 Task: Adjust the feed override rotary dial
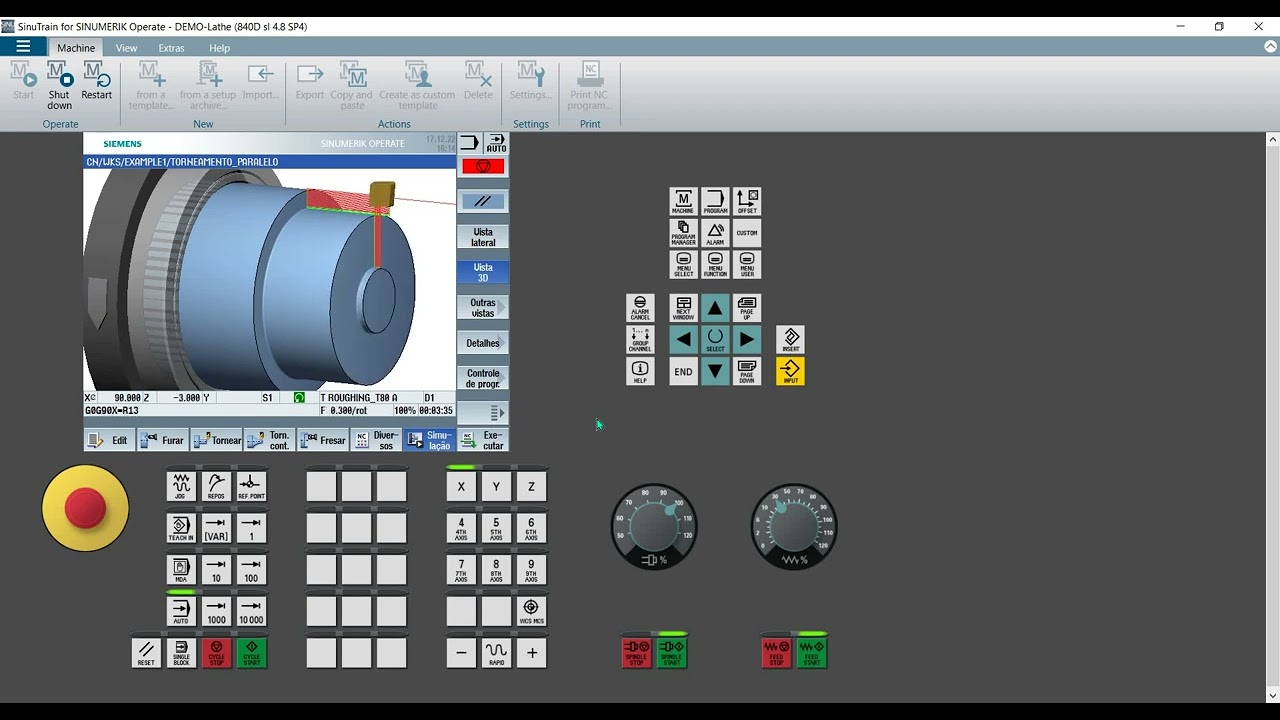tap(794, 526)
